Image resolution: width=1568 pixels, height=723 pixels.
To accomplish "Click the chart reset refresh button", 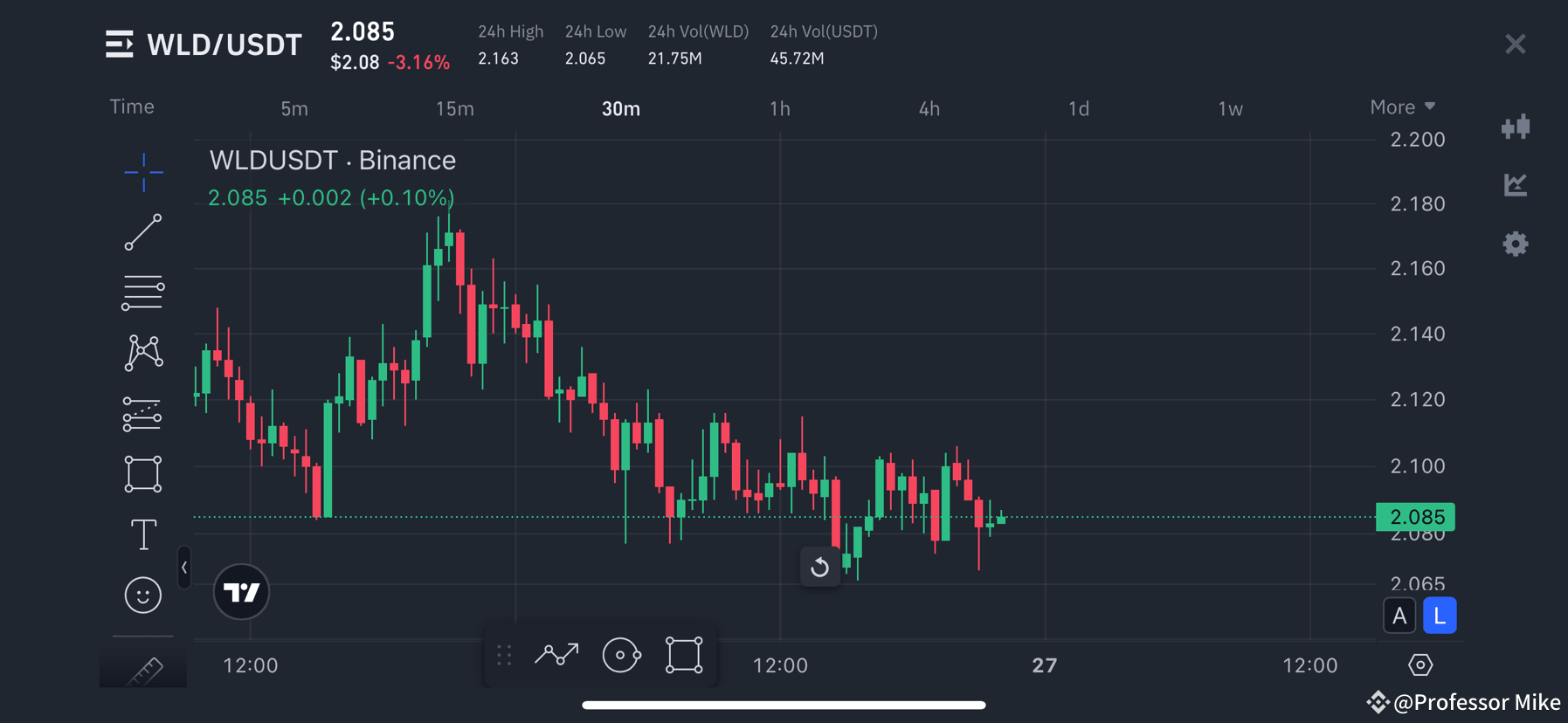I will (819, 567).
